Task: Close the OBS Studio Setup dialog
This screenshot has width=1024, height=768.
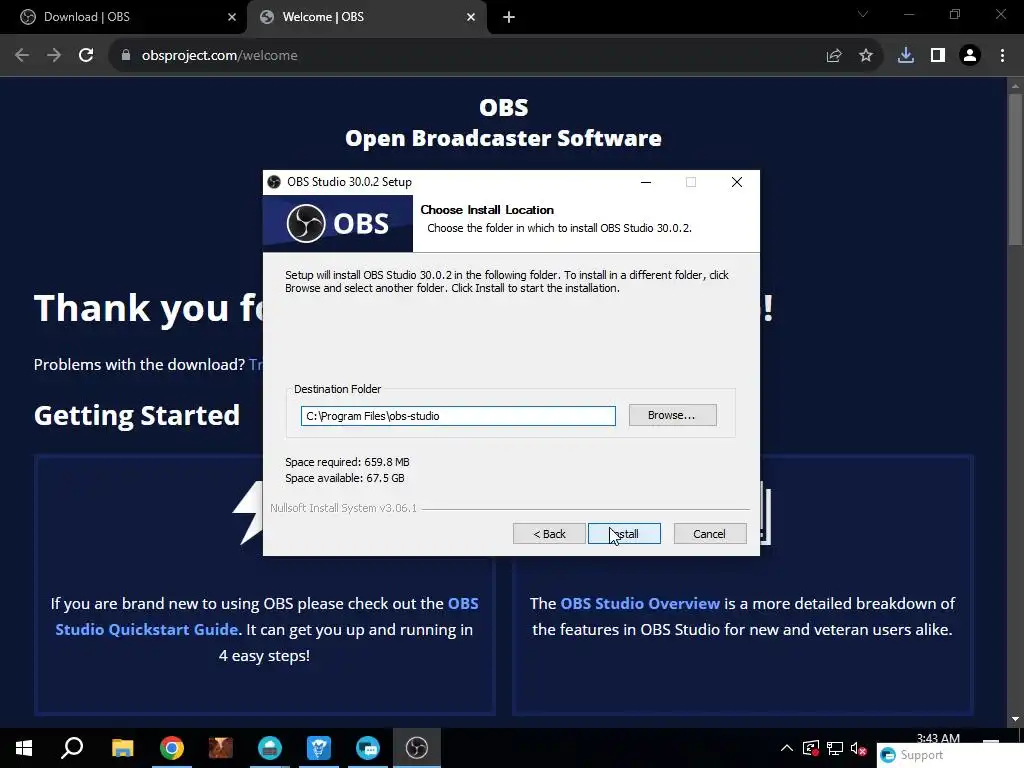Action: pos(737,182)
